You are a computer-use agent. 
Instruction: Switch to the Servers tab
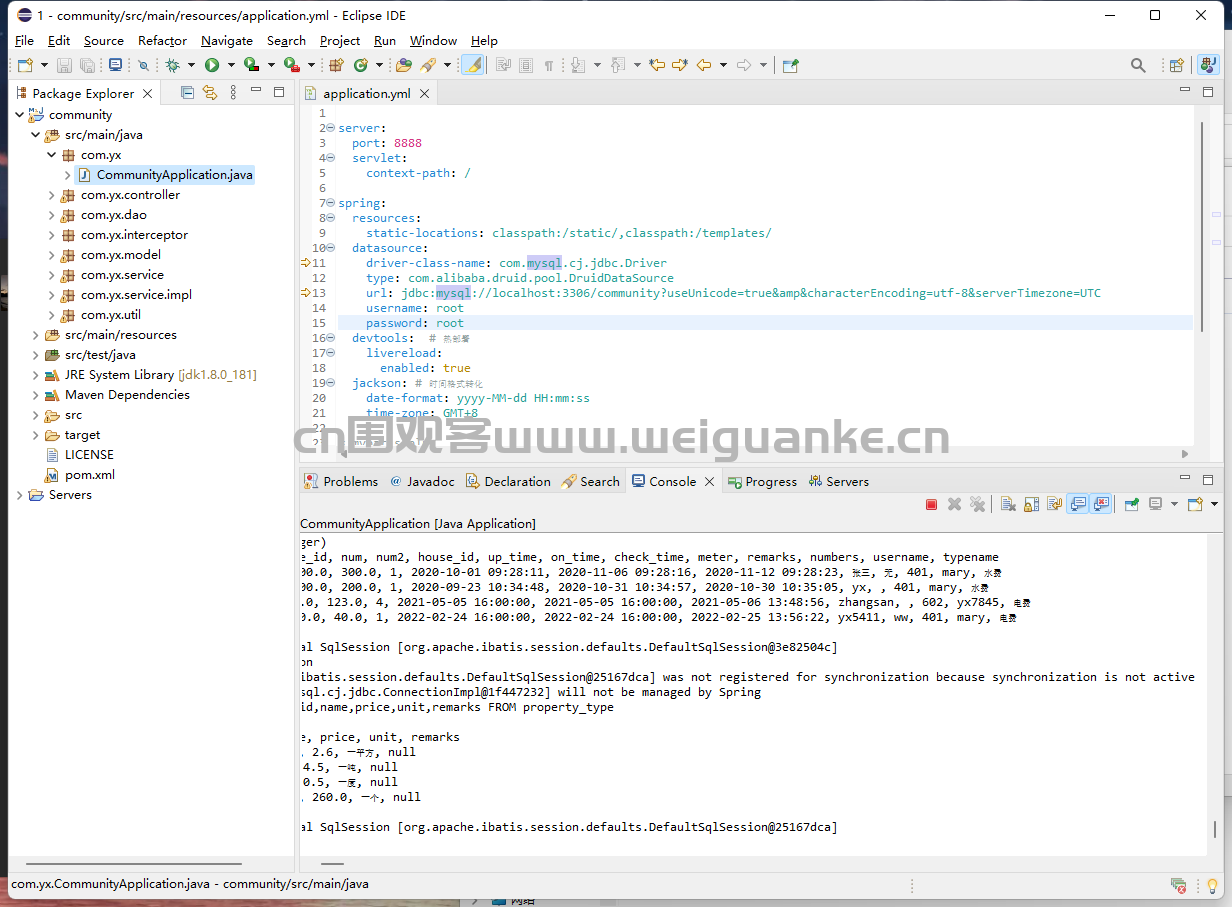click(838, 481)
